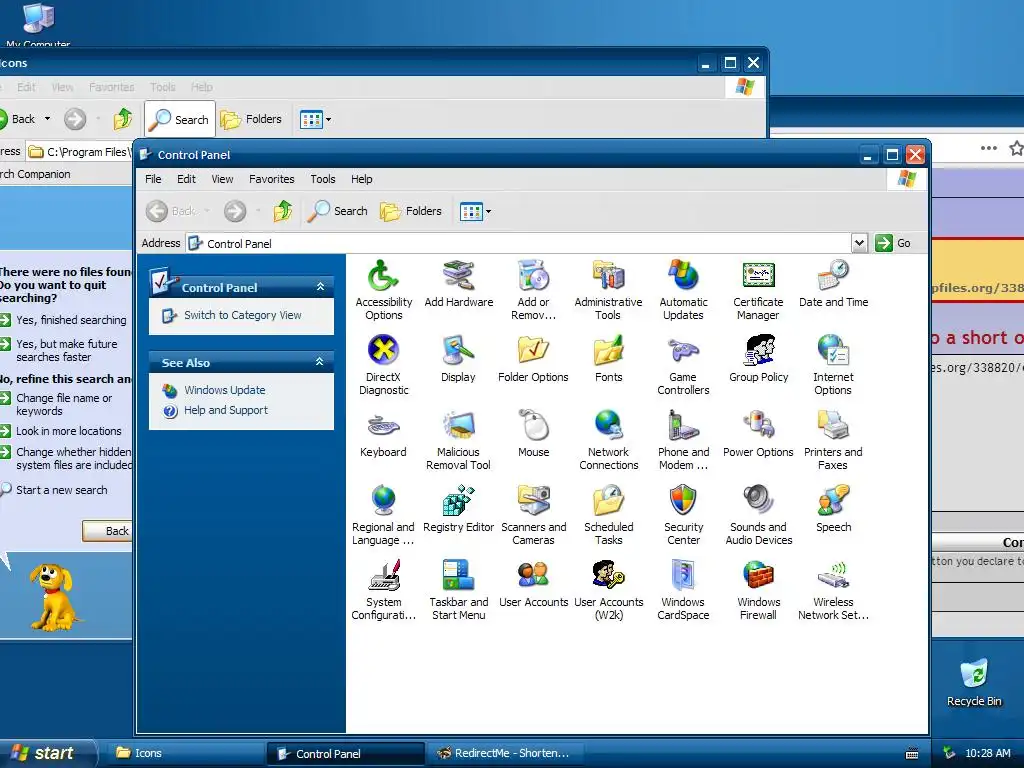Click Start a new search in Icons window
Screen dimensions: 1024x768
click(61, 490)
